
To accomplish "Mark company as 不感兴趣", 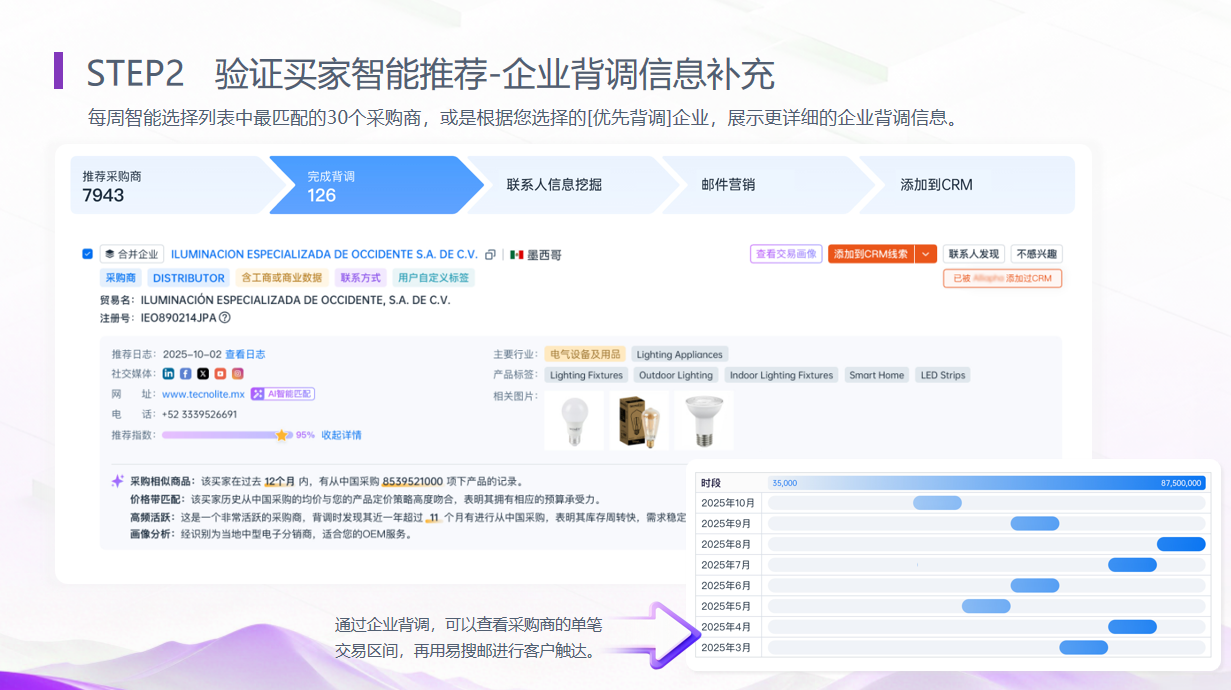I will click(1037, 254).
